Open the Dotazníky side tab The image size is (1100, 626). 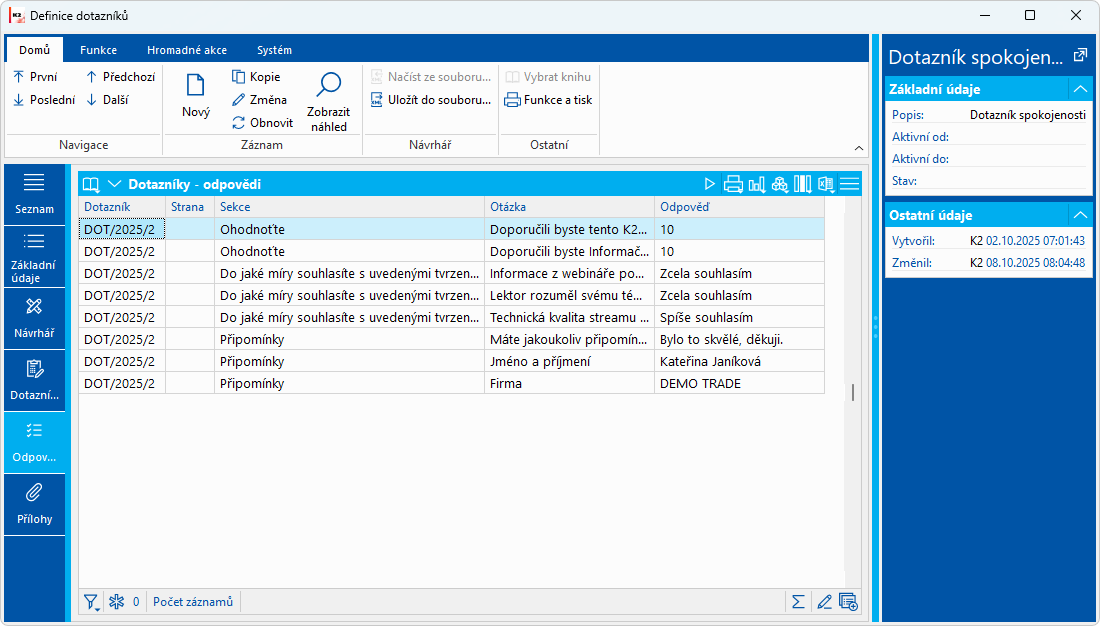tap(34, 381)
